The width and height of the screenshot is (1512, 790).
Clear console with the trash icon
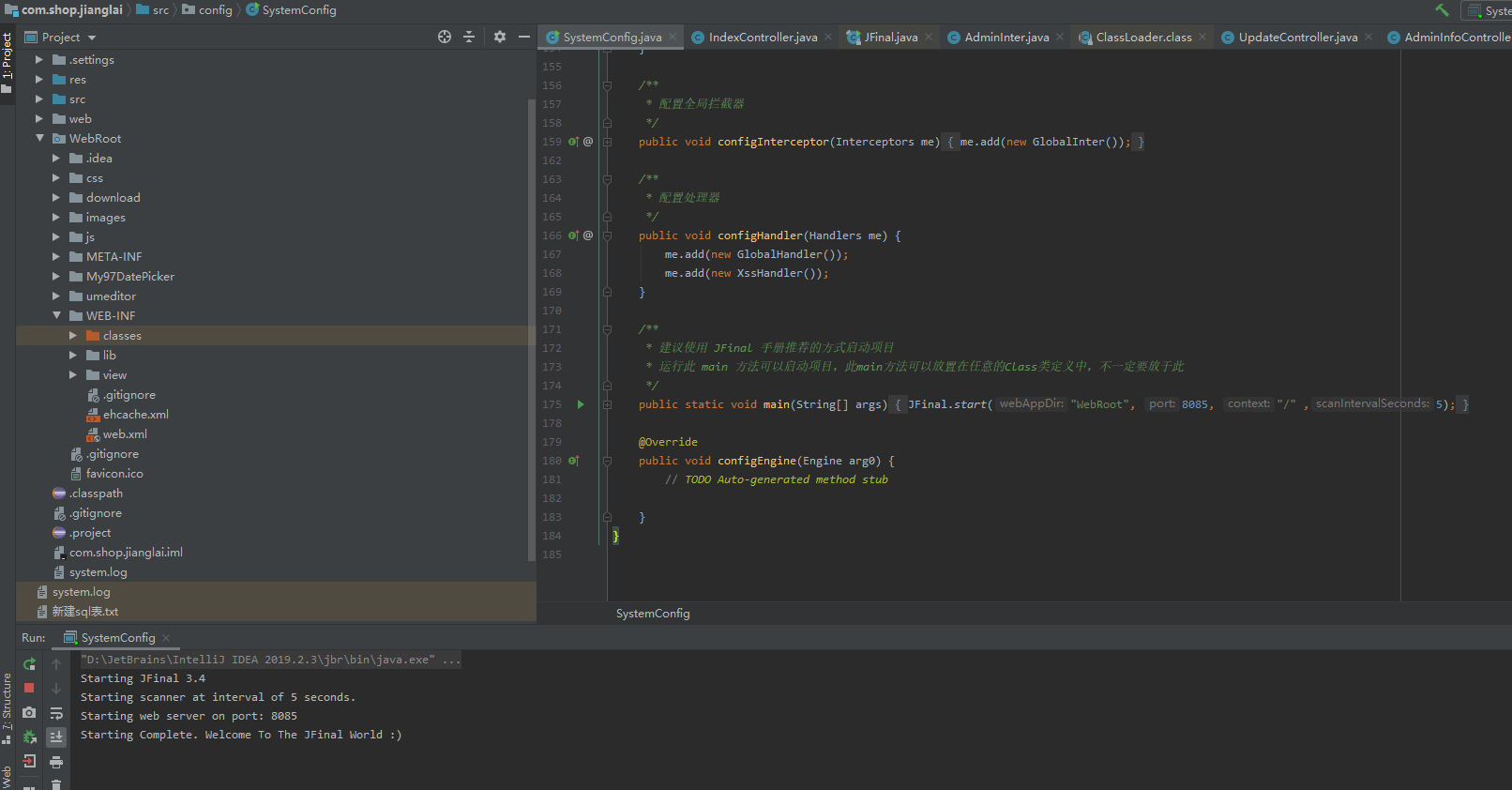(x=56, y=784)
